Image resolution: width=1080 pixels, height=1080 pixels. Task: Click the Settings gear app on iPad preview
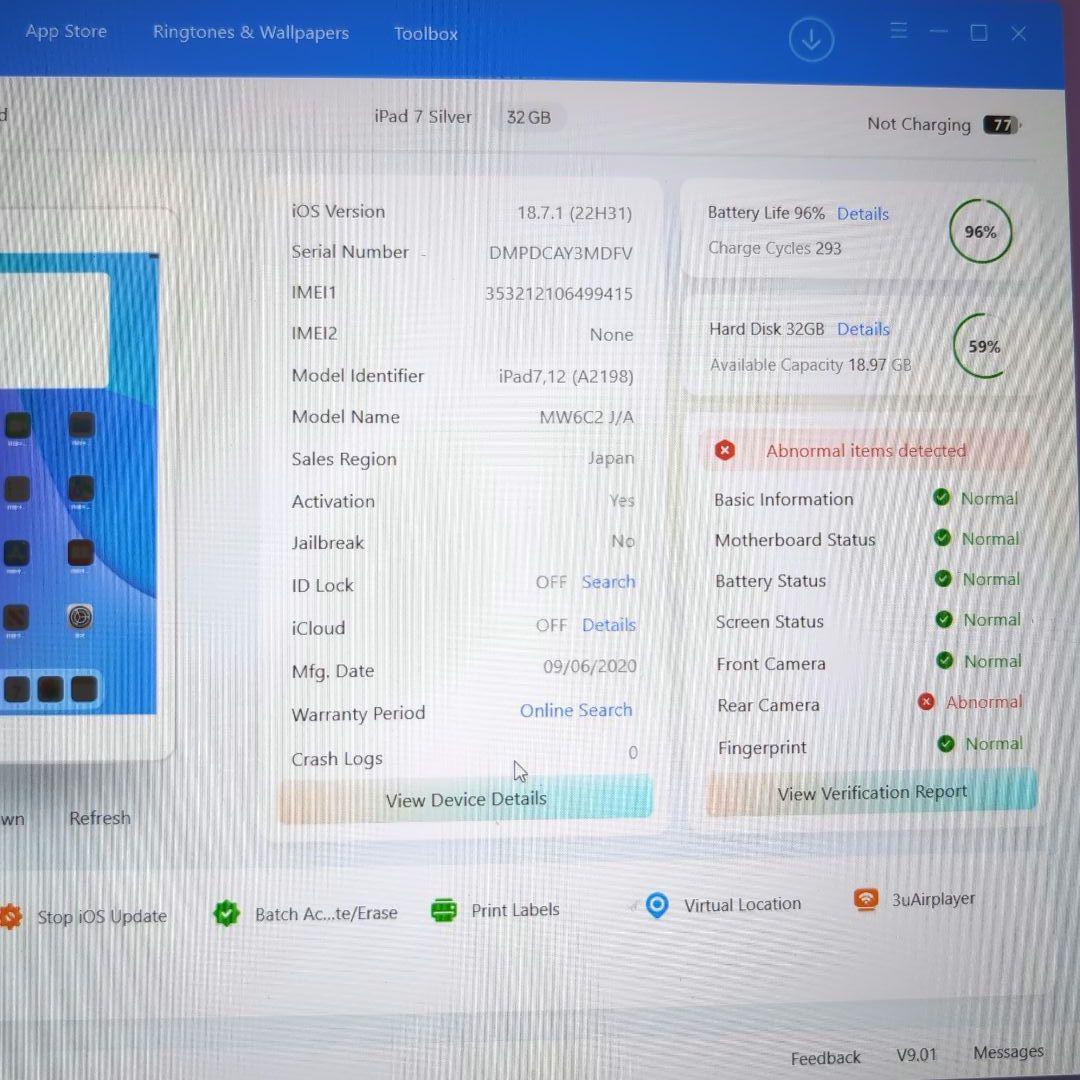tap(80, 616)
